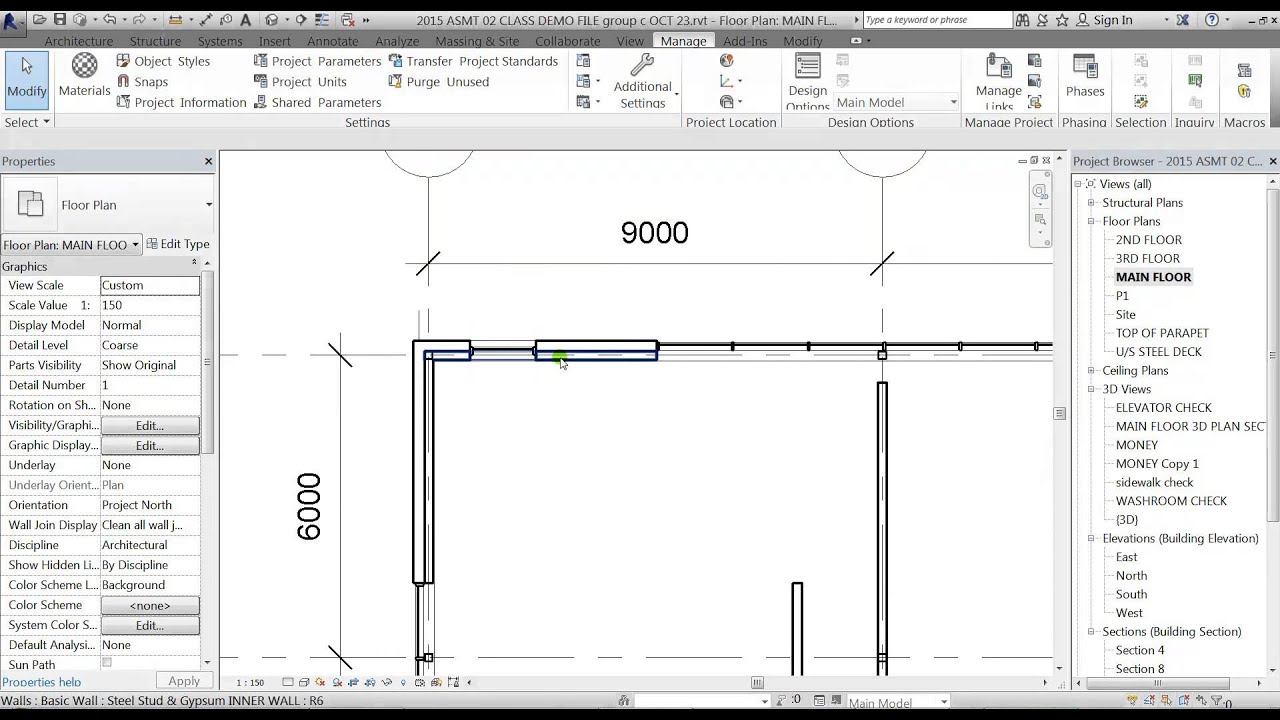The height and width of the screenshot is (720, 1280).
Task: Click the Edit Type button
Action: pos(178,244)
